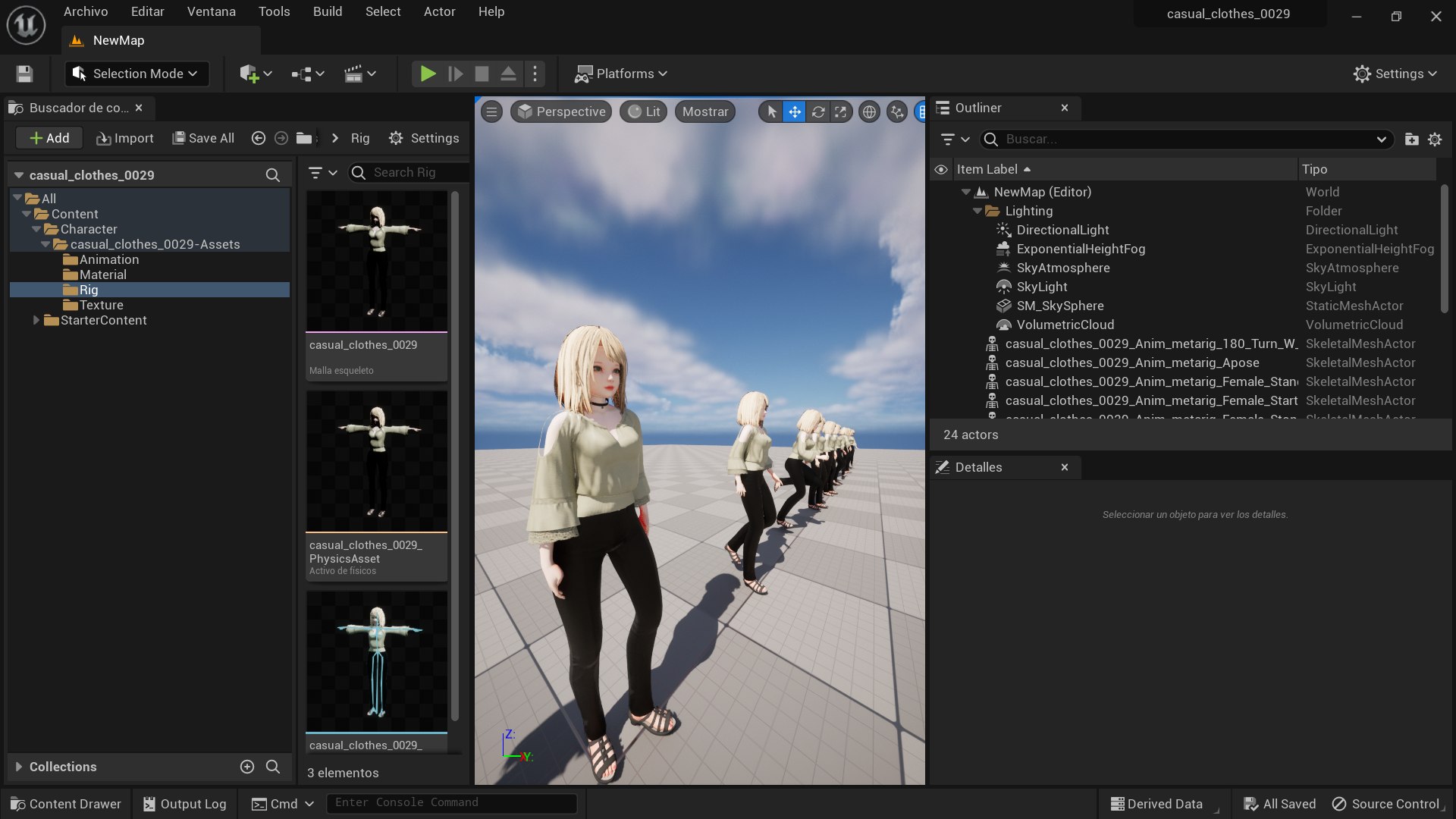
Task: Activate the rotate tool in viewport
Action: coord(817,112)
